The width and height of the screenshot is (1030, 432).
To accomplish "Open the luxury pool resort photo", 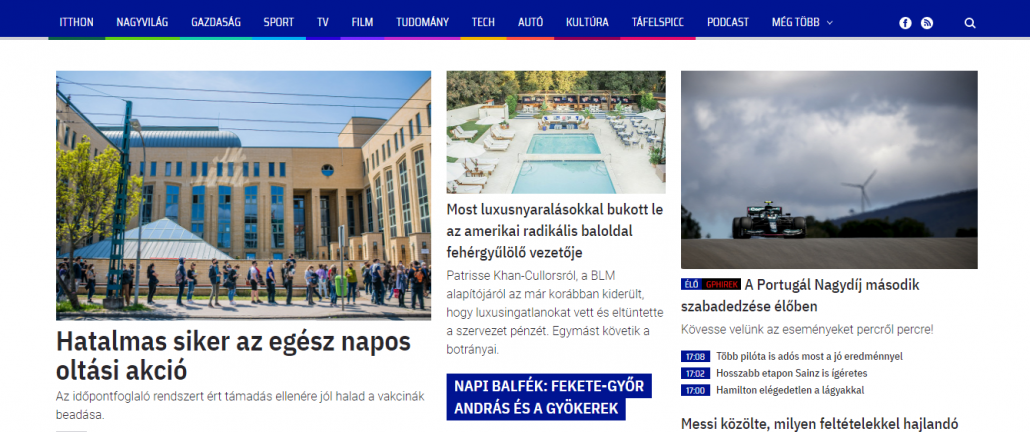I will tap(556, 132).
